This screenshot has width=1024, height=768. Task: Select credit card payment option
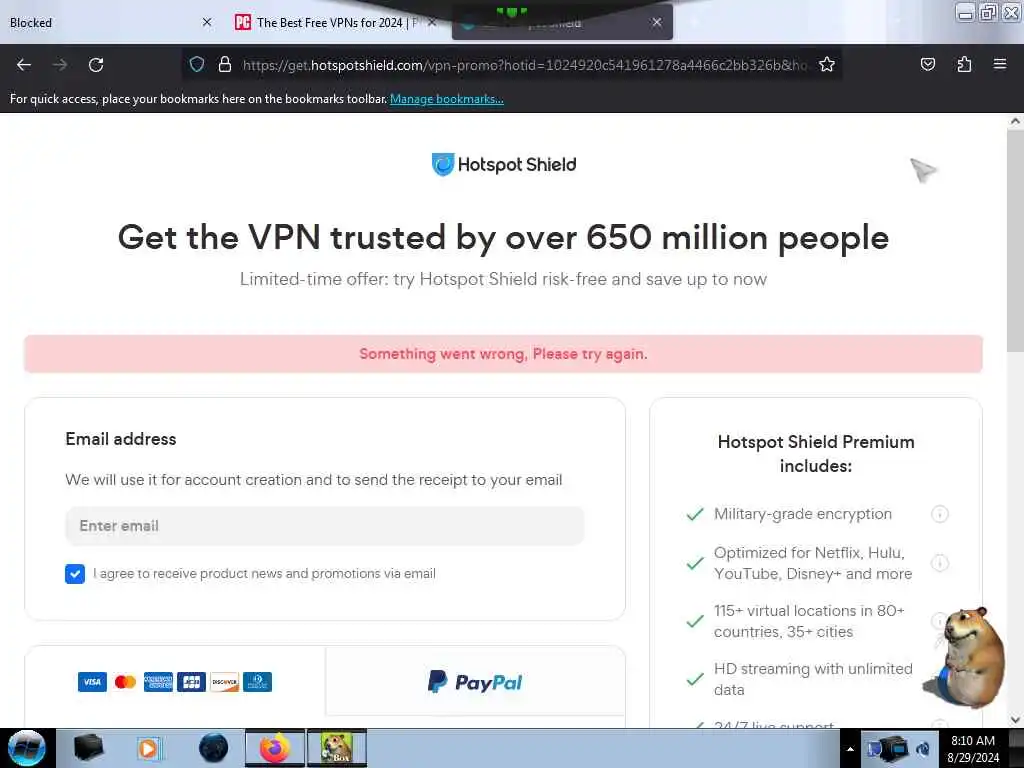(174, 682)
